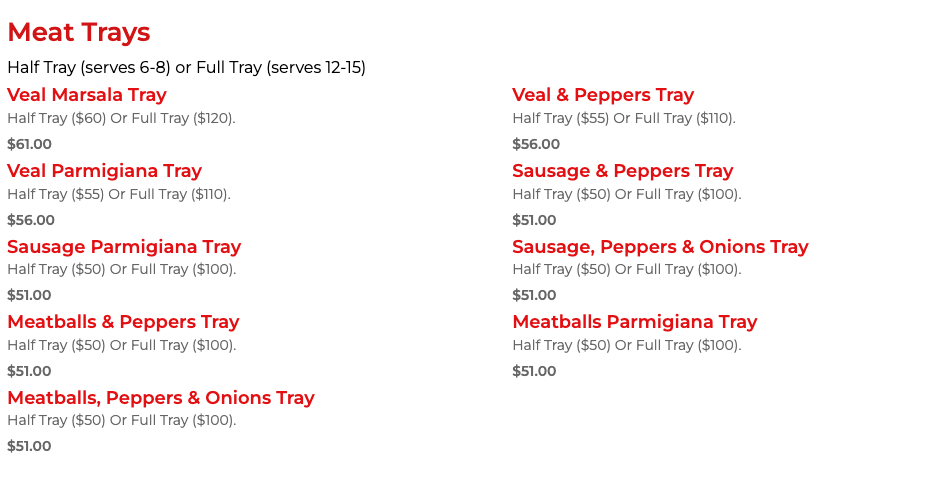
Task: Open the Veal Parmigiana Tray item
Action: [x=104, y=171]
